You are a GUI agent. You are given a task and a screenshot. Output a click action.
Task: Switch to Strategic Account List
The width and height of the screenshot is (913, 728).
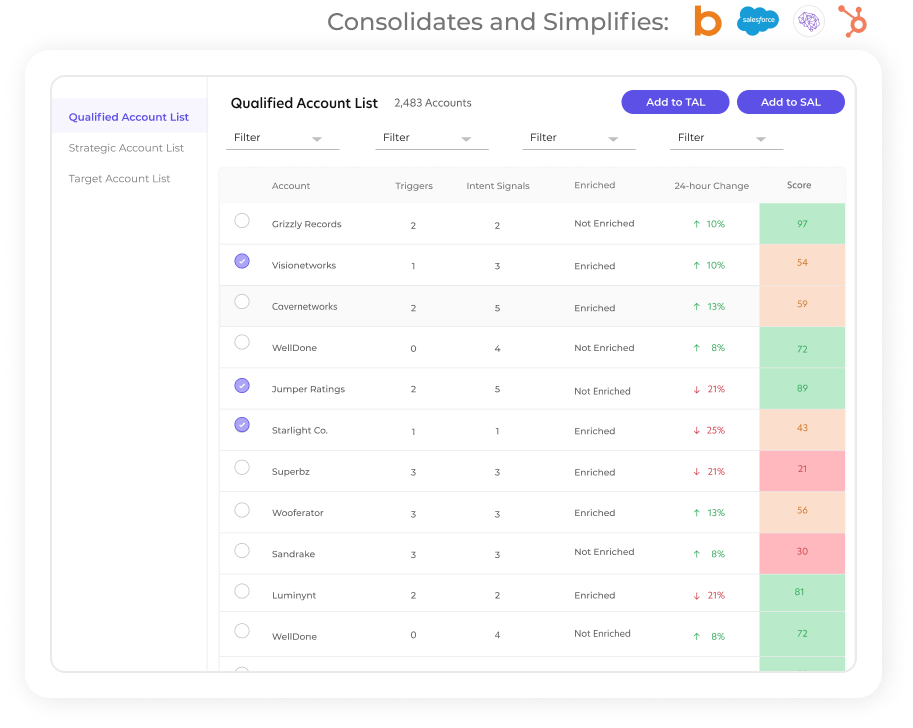tap(126, 148)
